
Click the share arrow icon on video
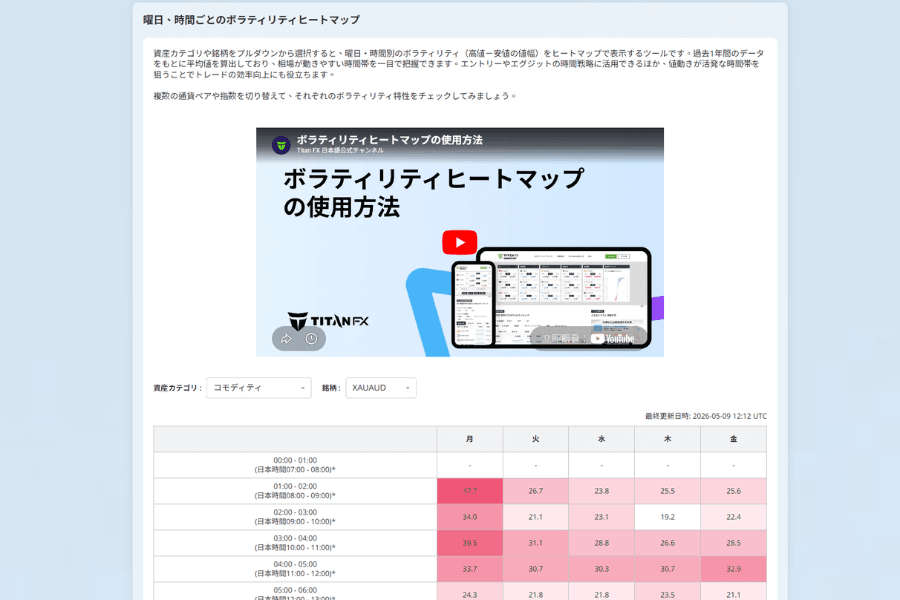(286, 339)
